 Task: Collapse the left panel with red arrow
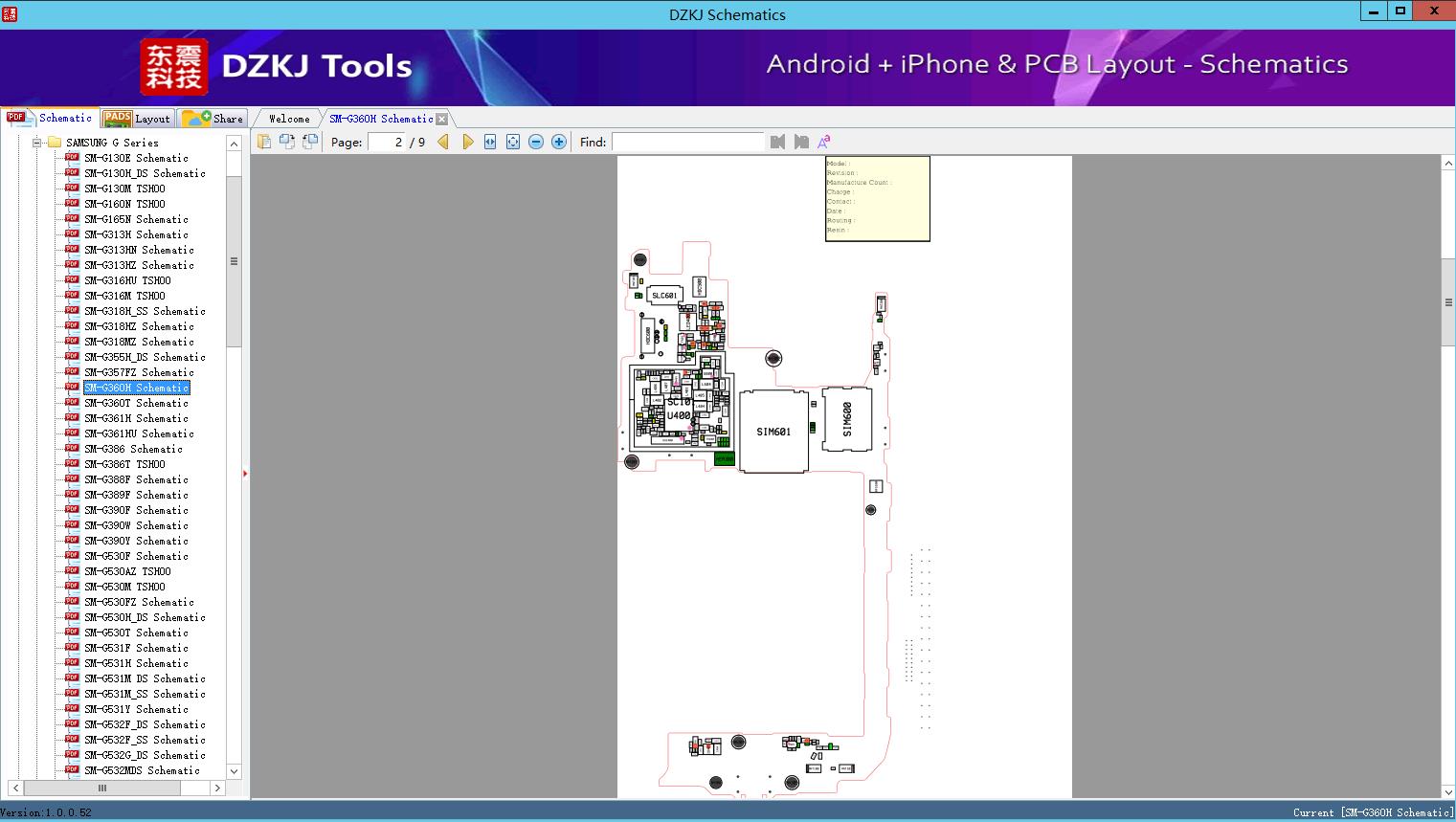coord(245,474)
